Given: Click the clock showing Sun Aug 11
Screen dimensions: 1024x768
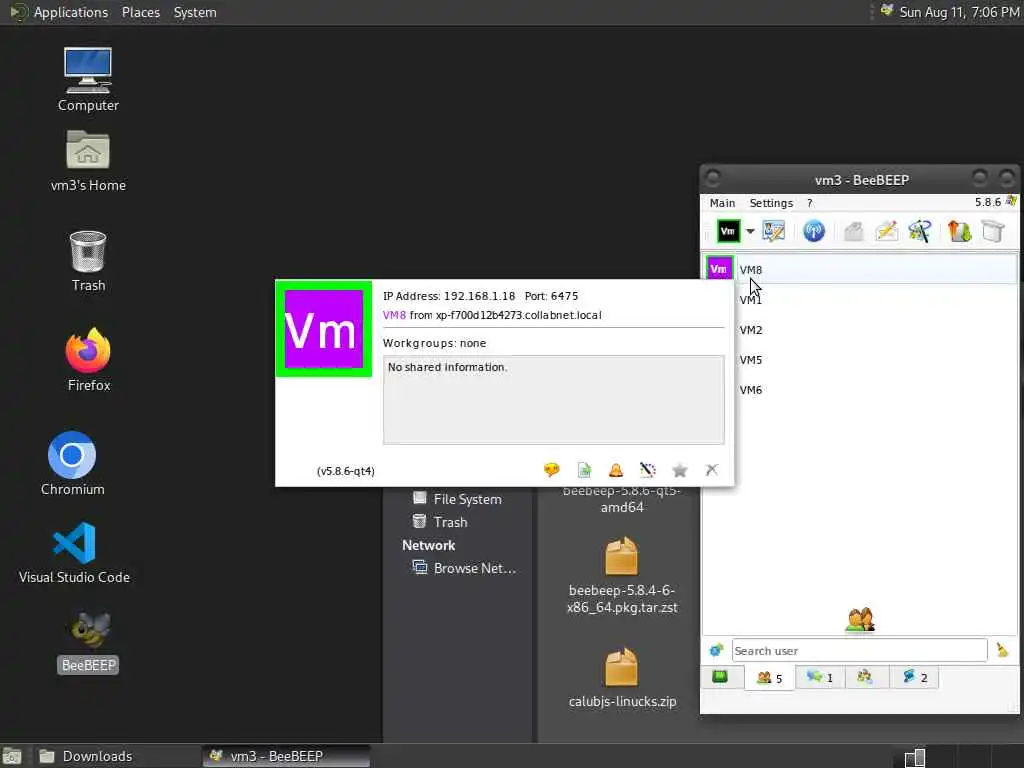Looking at the screenshot, I should click(x=959, y=12).
